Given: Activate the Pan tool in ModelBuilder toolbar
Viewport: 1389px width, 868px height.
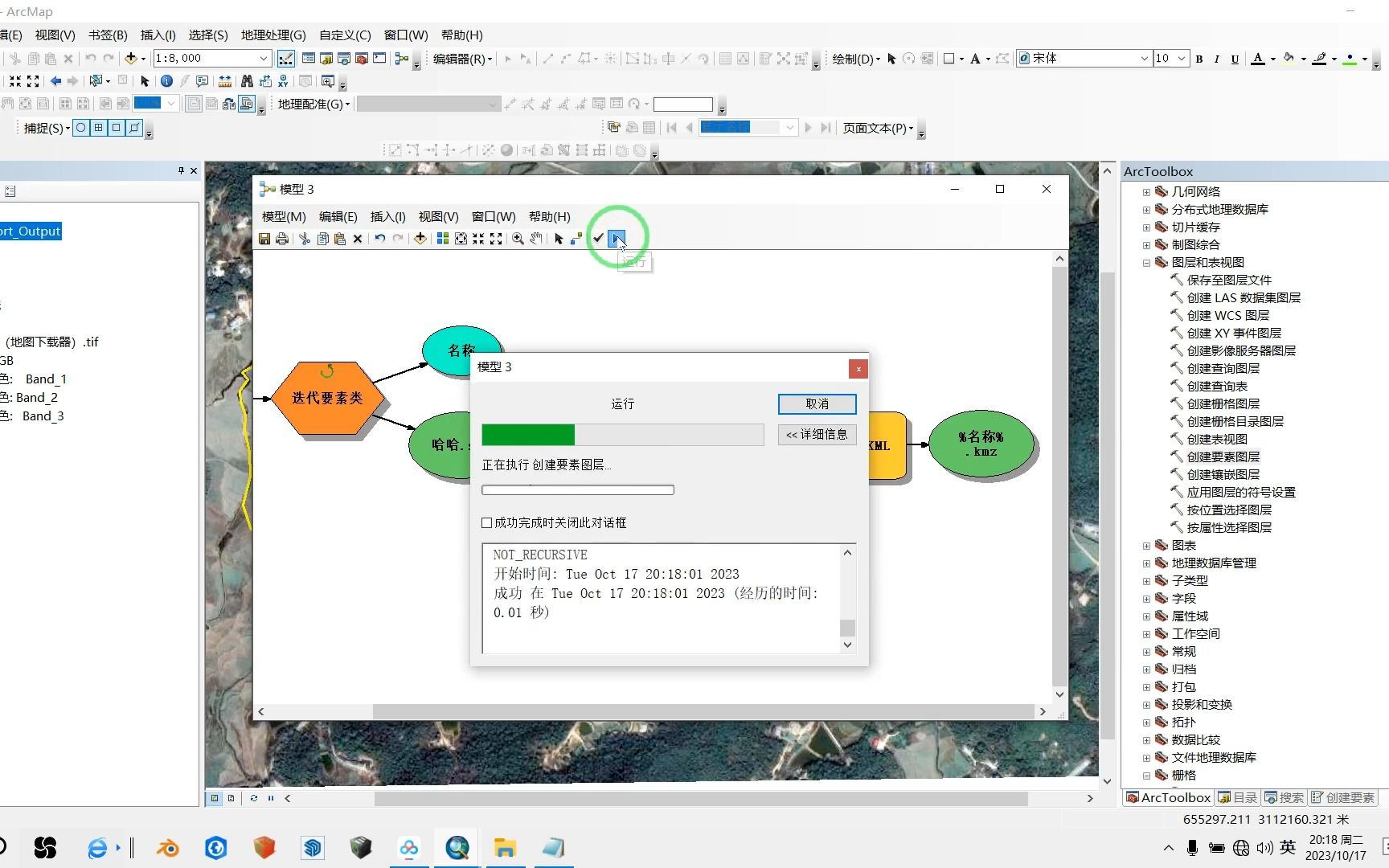Looking at the screenshot, I should 538,239.
